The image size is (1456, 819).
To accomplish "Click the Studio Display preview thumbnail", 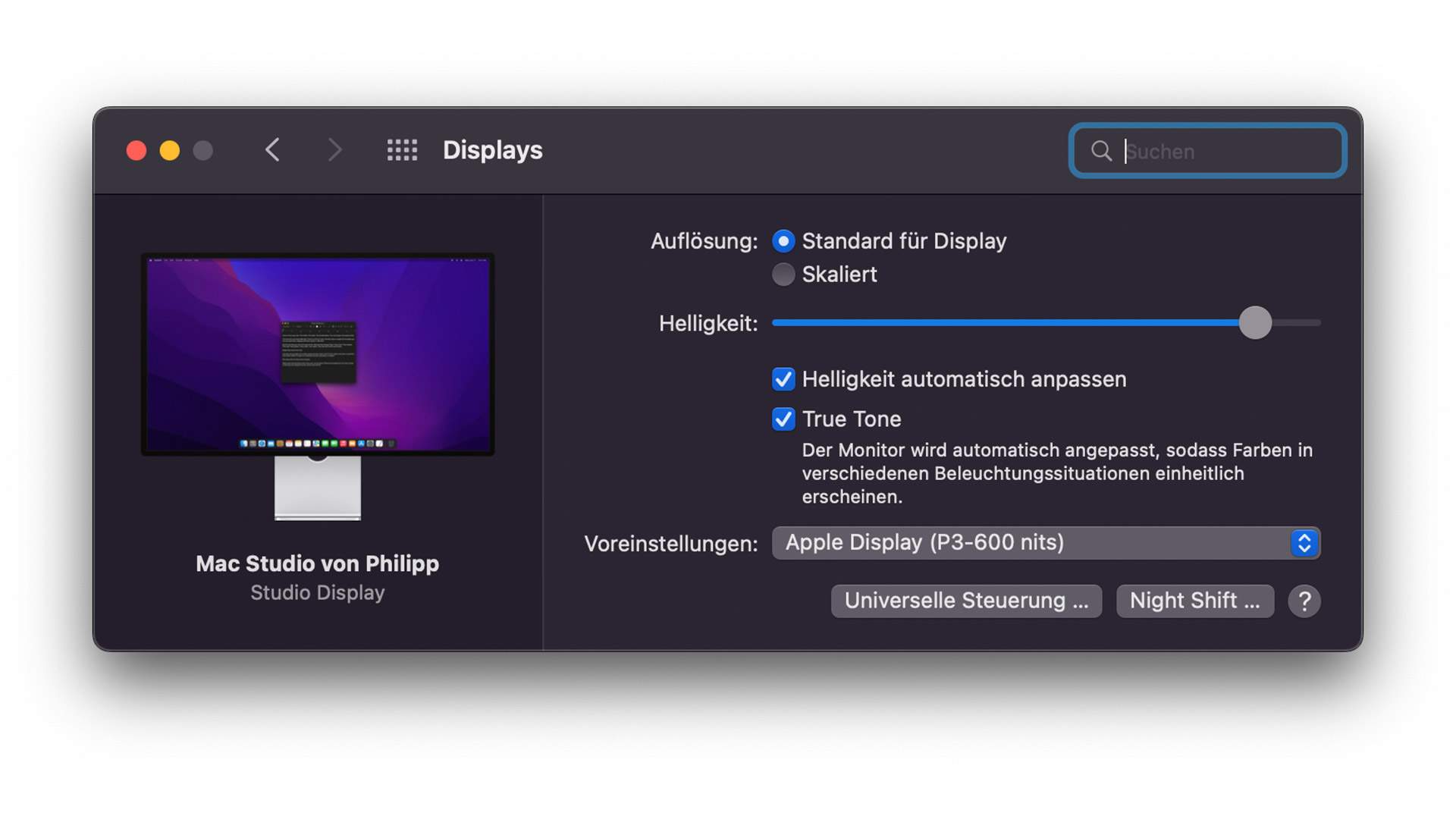I will 318,355.
